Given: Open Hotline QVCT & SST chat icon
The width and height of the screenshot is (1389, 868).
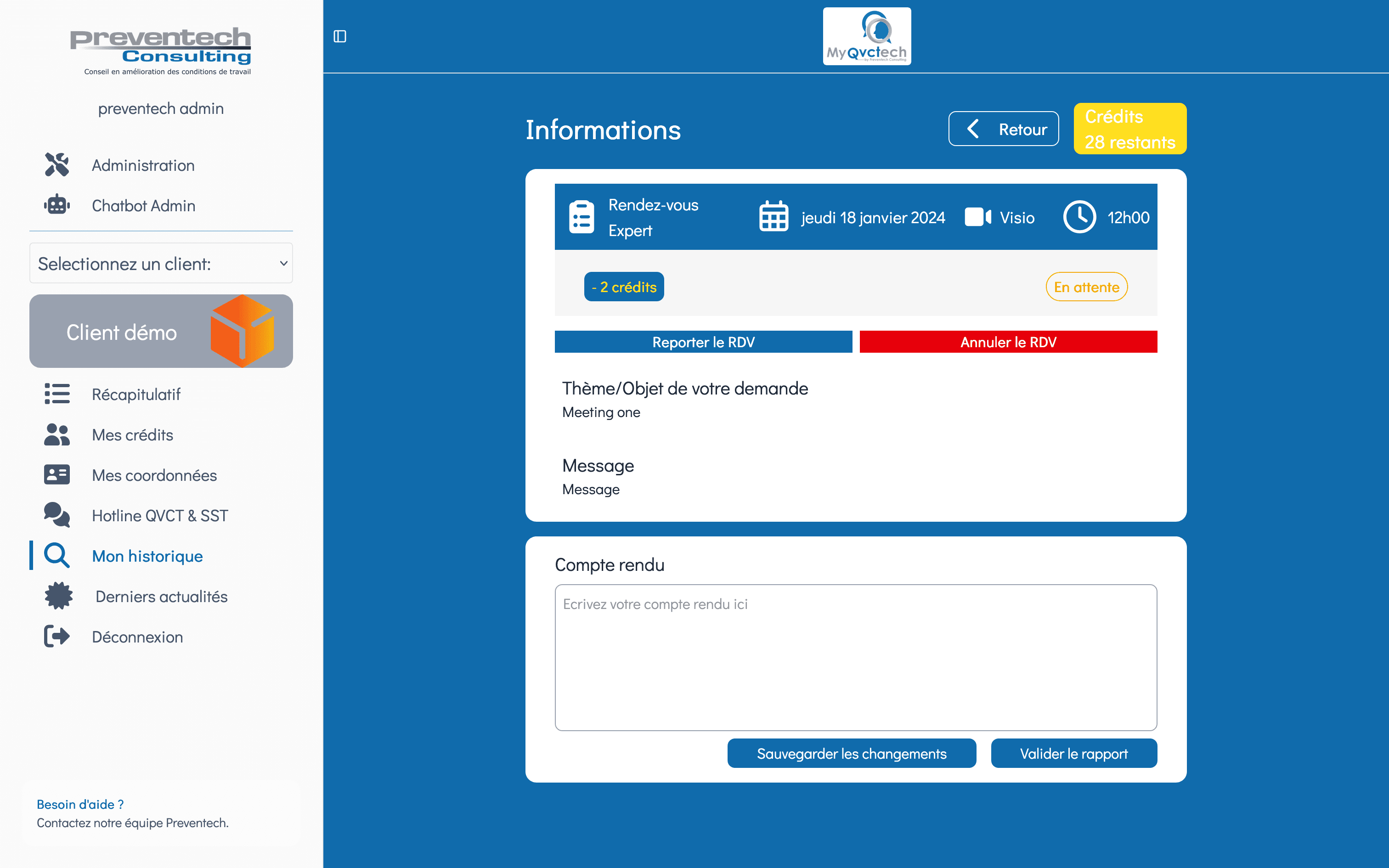Looking at the screenshot, I should [x=57, y=515].
